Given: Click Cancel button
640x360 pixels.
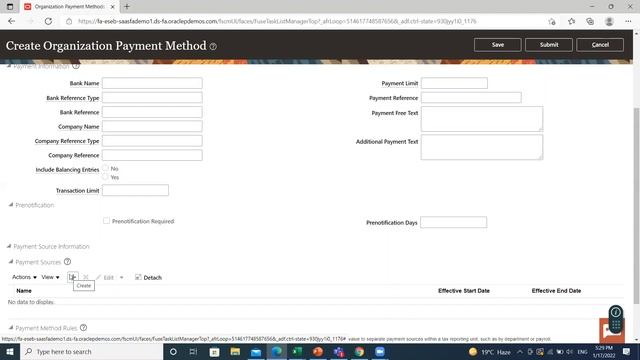Looking at the screenshot, I should [600, 45].
